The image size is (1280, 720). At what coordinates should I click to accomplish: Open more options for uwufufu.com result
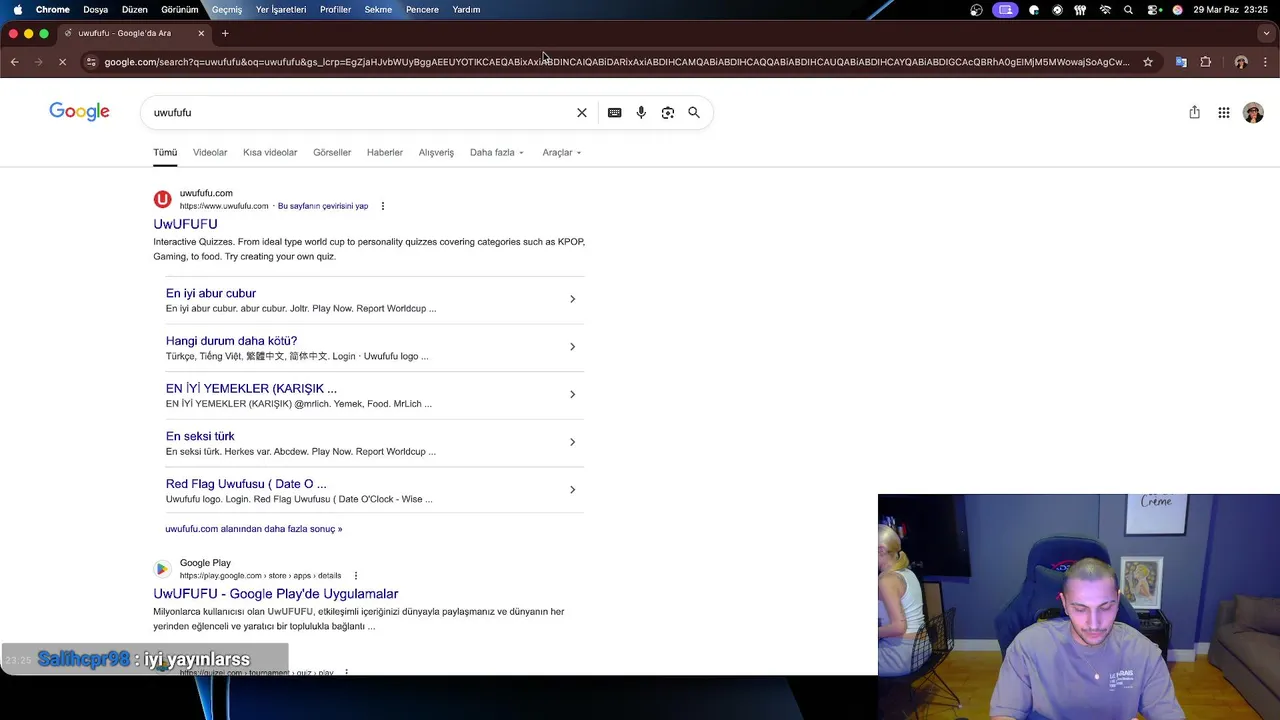pyautogui.click(x=383, y=206)
